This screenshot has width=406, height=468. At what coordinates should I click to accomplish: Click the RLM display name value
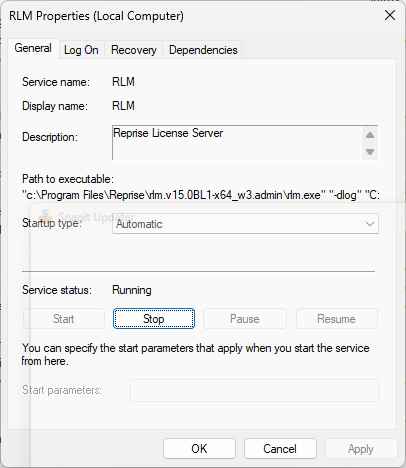(x=123, y=106)
